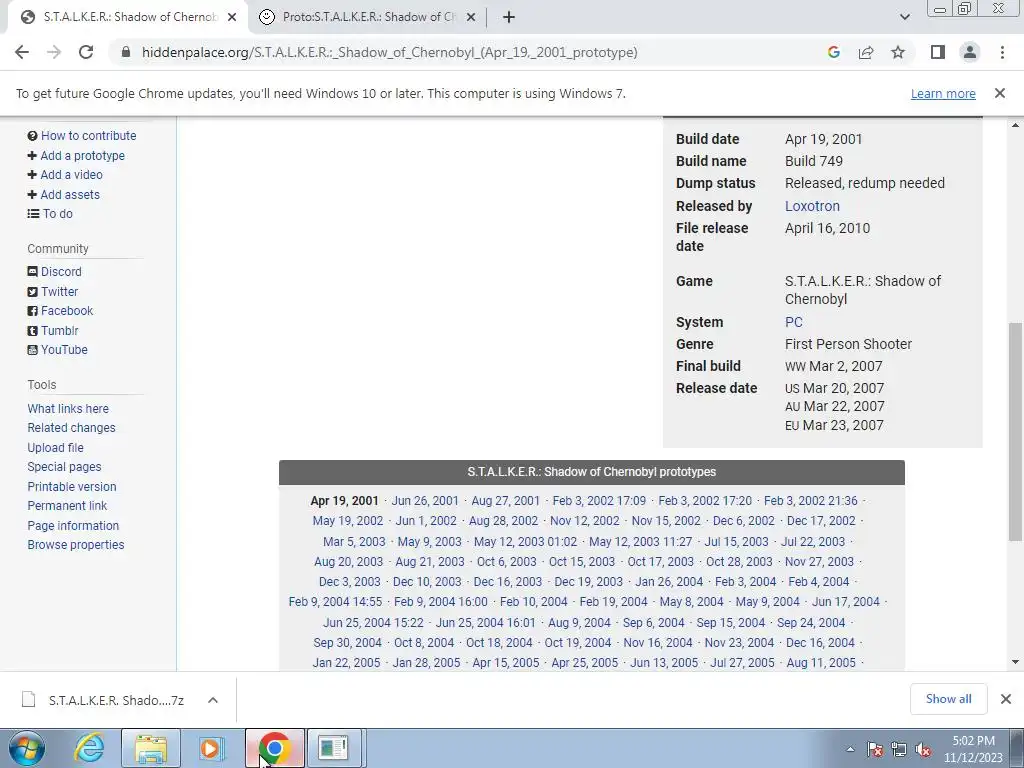Open Page information link
The width and height of the screenshot is (1024, 768).
point(73,526)
